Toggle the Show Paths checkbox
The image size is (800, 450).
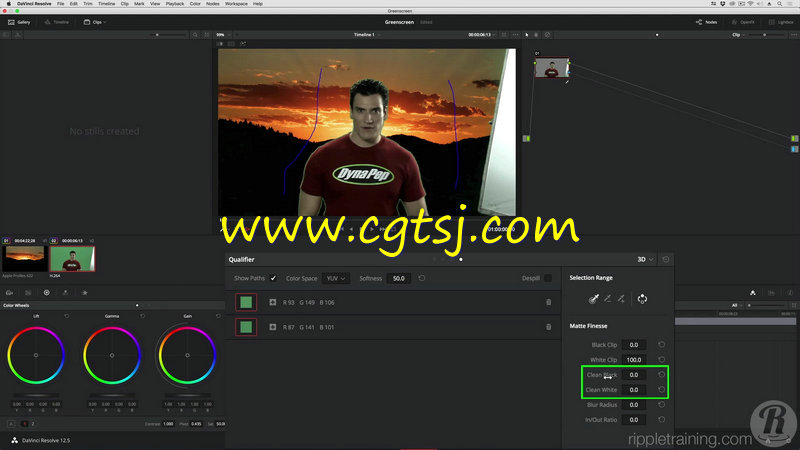point(273,278)
